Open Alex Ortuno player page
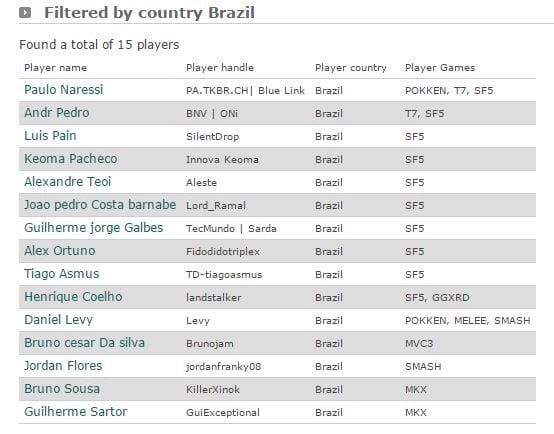 point(60,251)
